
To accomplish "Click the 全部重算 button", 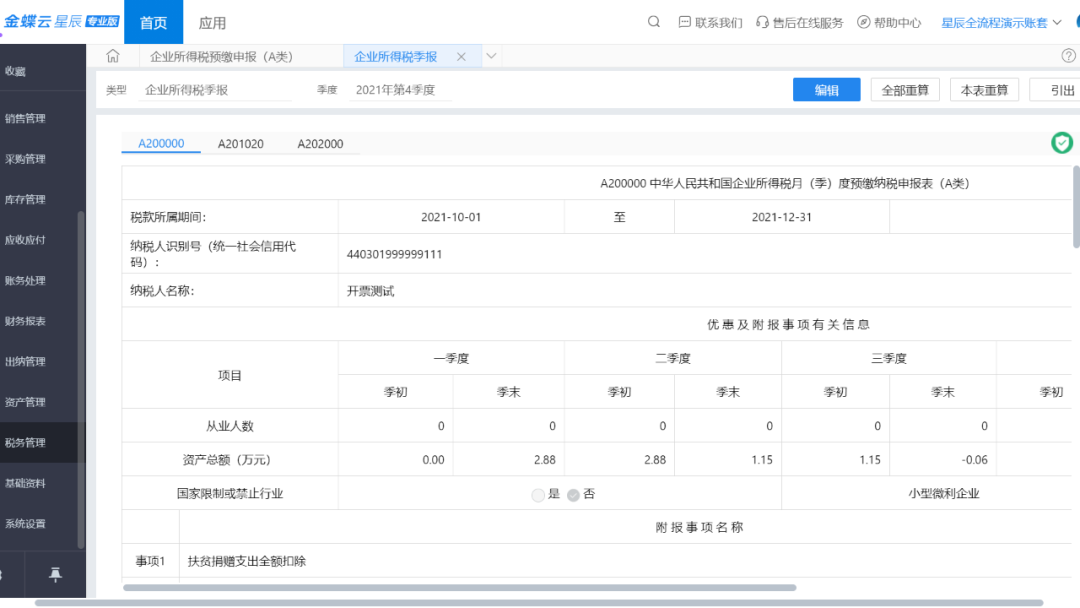I will (905, 90).
